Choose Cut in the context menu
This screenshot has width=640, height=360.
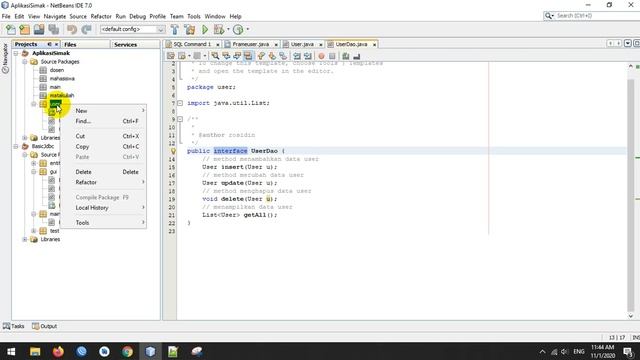[105, 136]
